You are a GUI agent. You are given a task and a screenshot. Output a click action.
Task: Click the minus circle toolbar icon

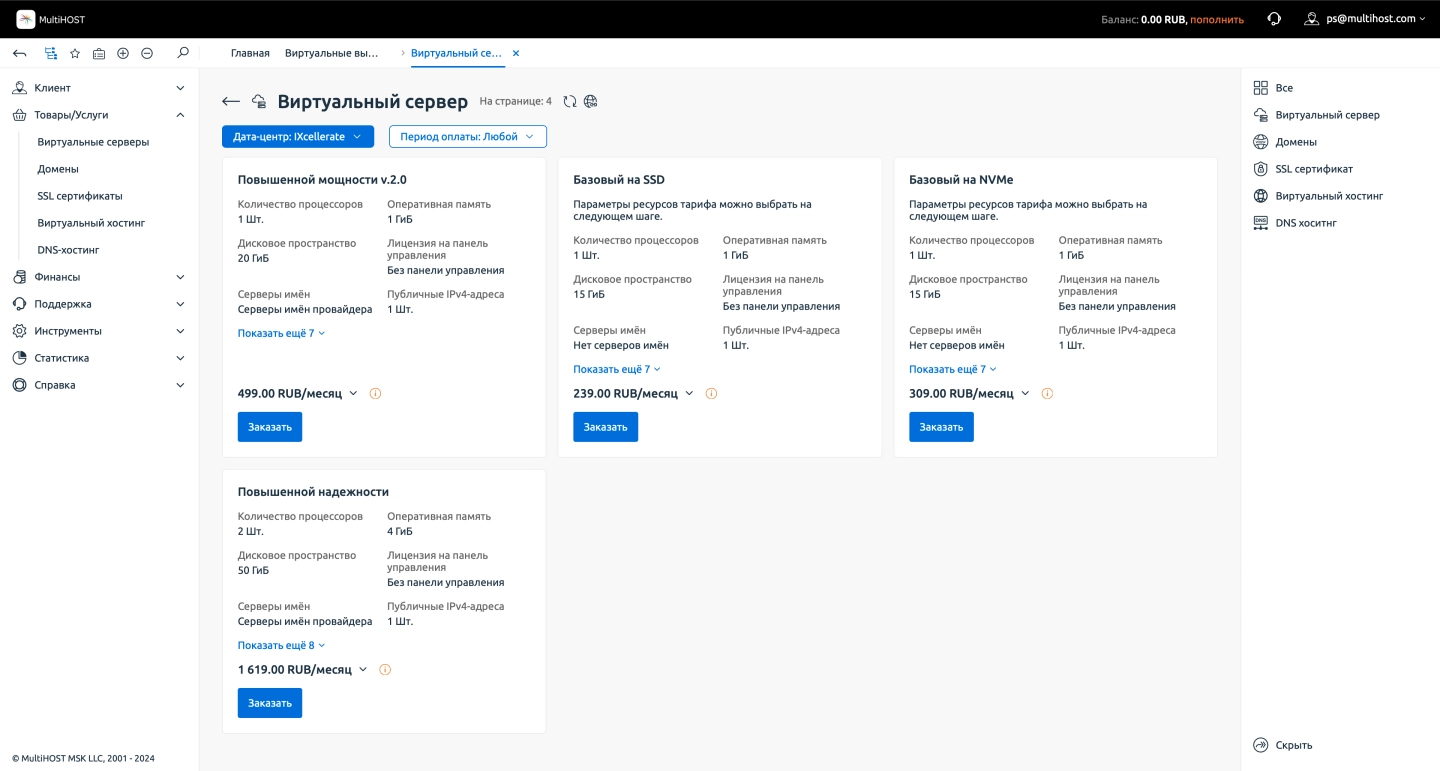coord(147,53)
